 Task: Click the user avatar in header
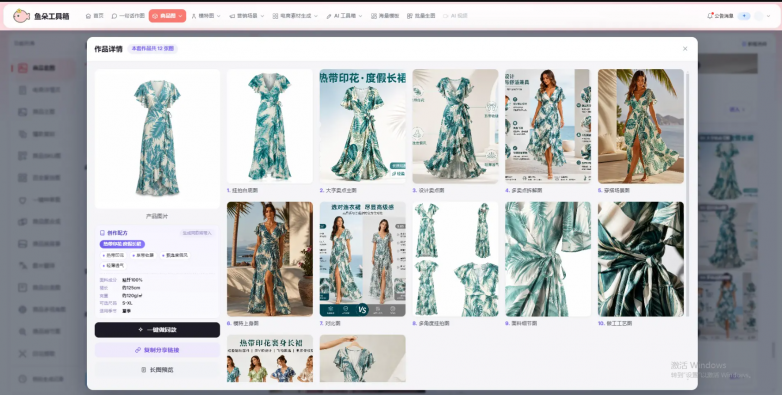[759, 16]
